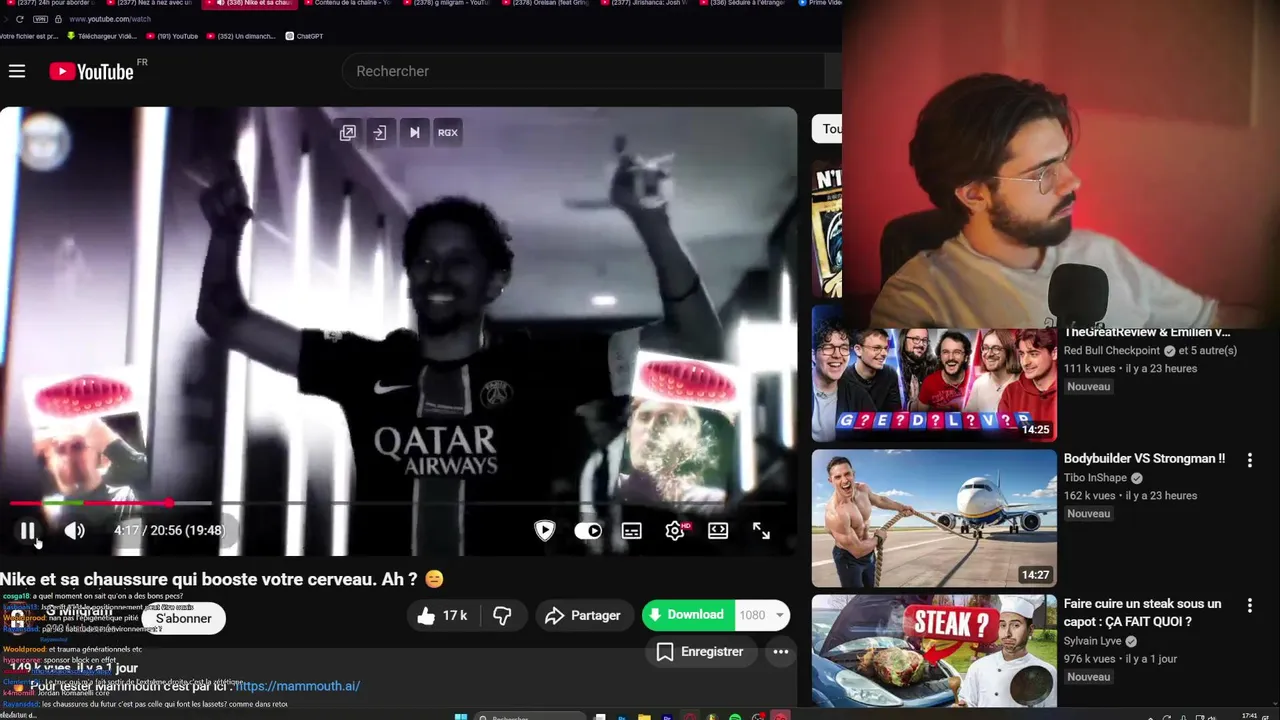This screenshot has width=1280, height=720.
Task: Click the VPN badge in address bar
Action: [40, 19]
